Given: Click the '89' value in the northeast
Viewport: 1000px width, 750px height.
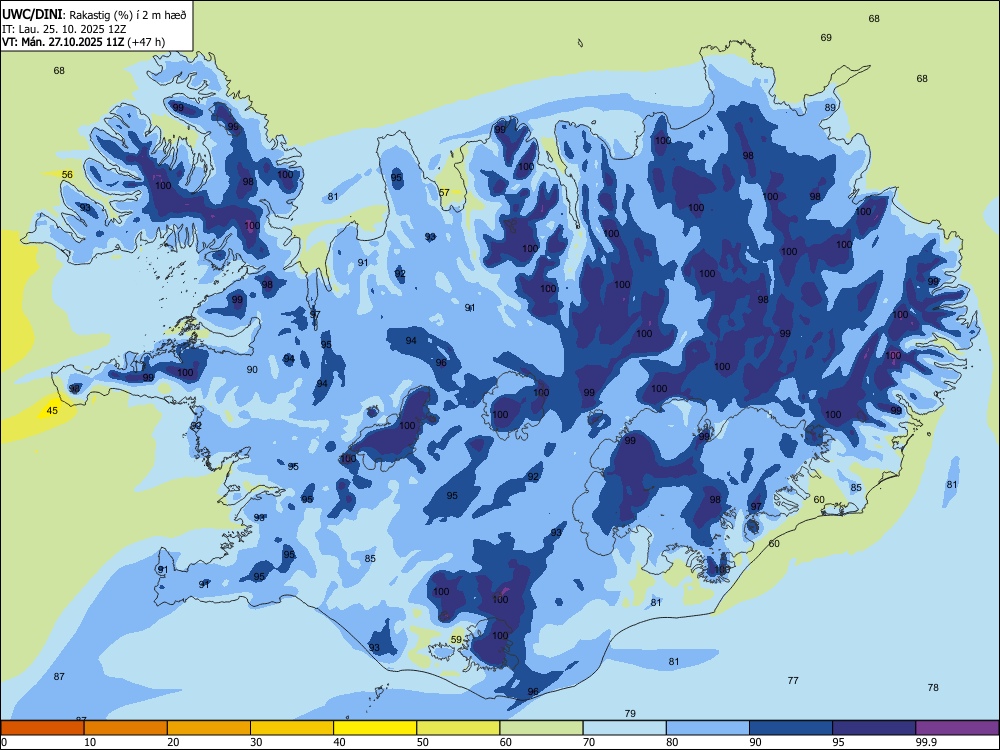Looking at the screenshot, I should tap(830, 108).
